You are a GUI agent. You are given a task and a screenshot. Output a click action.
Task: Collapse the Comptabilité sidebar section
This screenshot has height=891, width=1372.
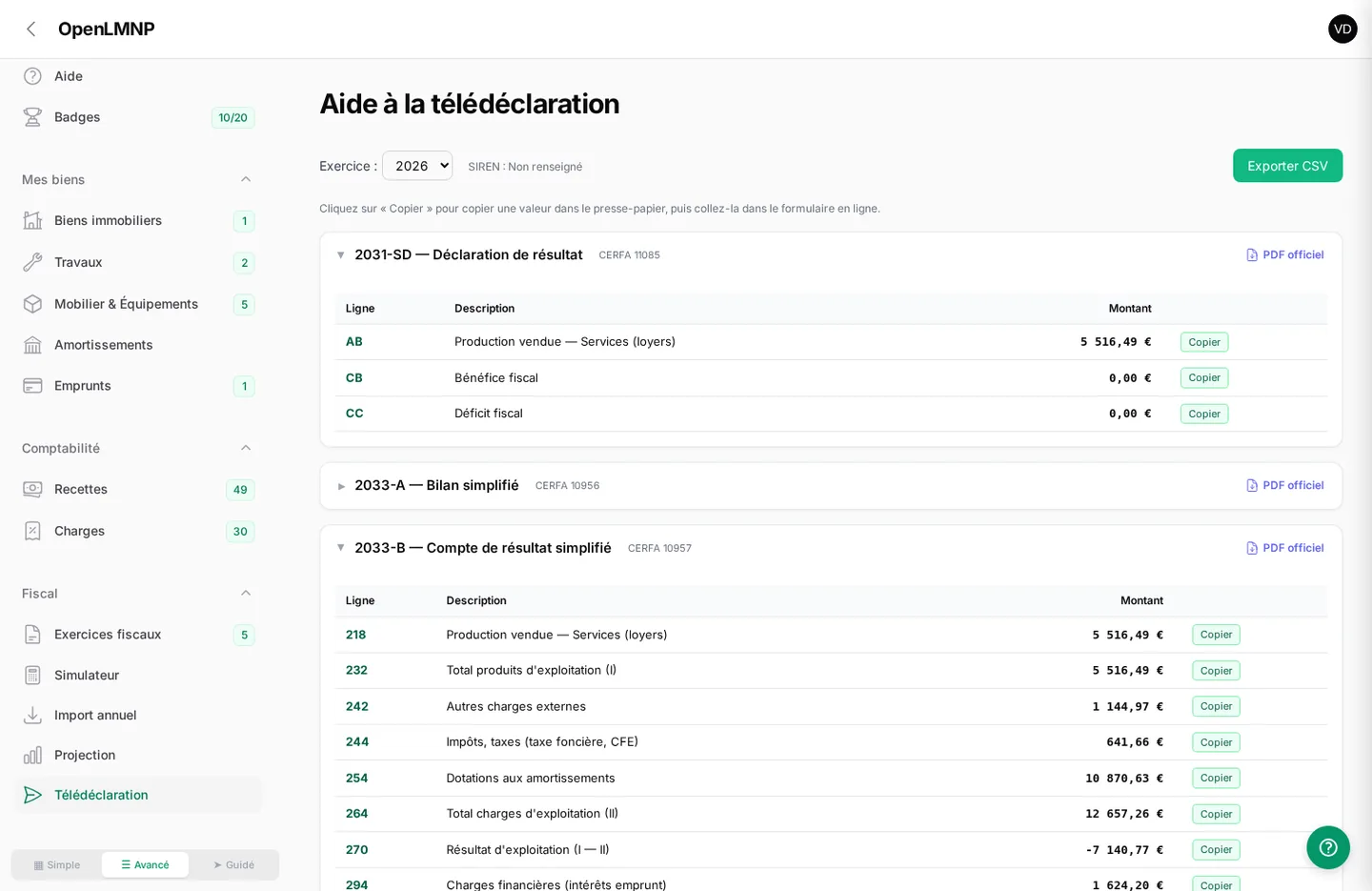(246, 448)
